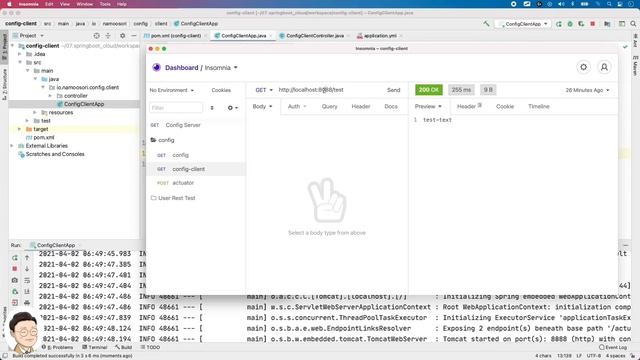The height and width of the screenshot is (360, 640).
Task: Click the Spotlight search icon in macOS menu bar
Action: tap(609, 4)
